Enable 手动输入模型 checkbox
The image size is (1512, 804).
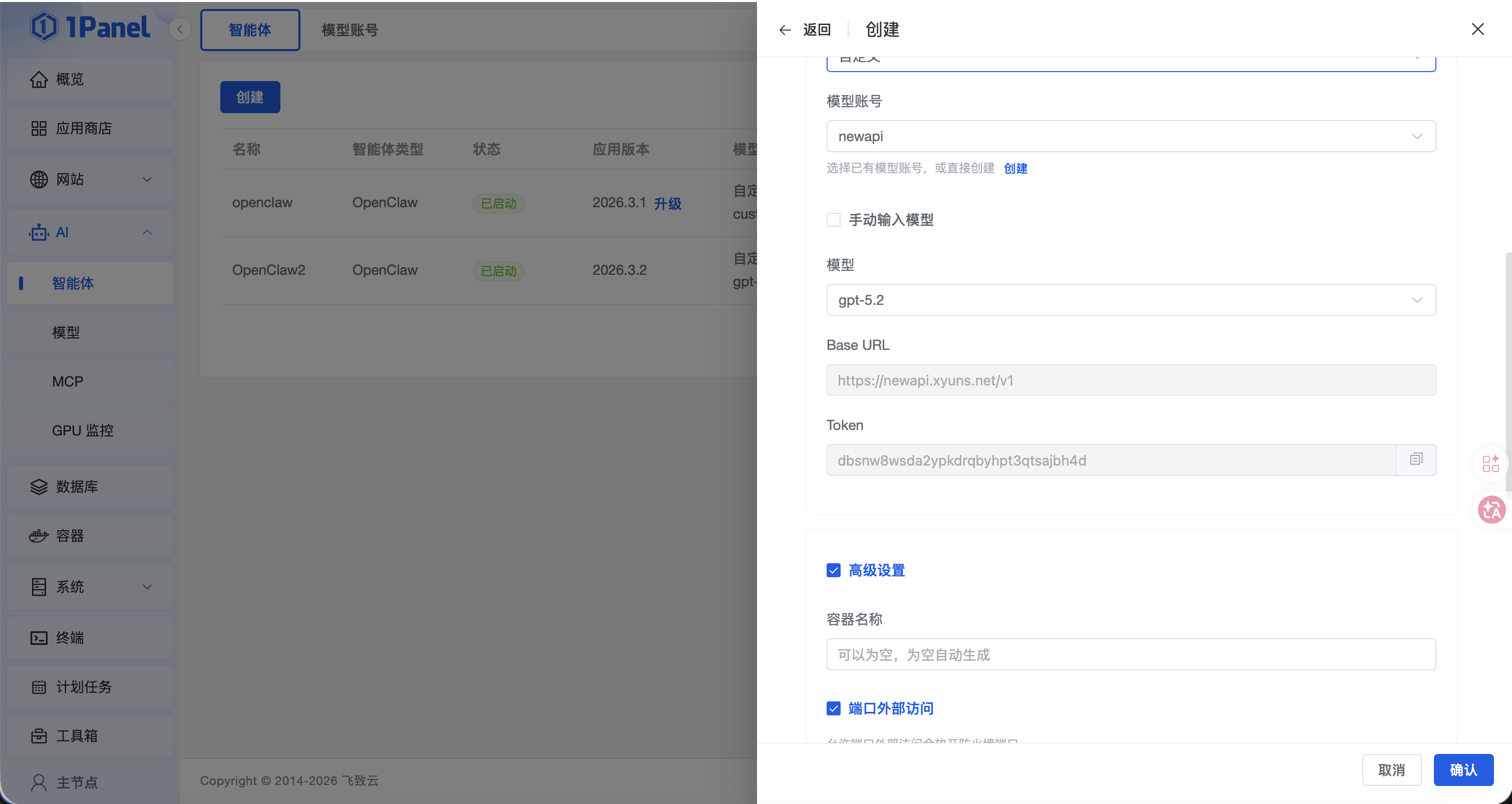coord(834,219)
